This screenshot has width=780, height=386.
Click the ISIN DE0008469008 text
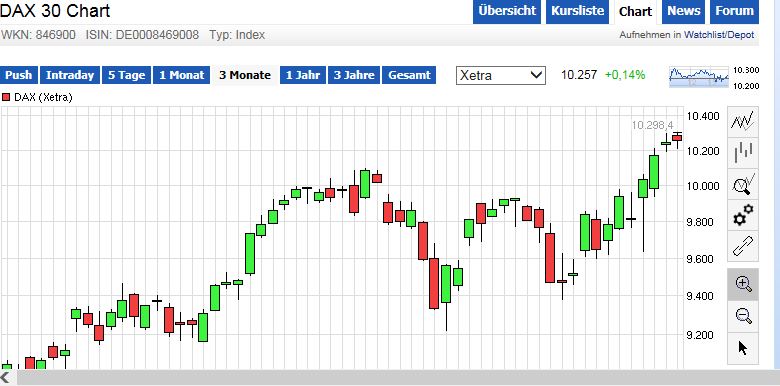(142, 35)
